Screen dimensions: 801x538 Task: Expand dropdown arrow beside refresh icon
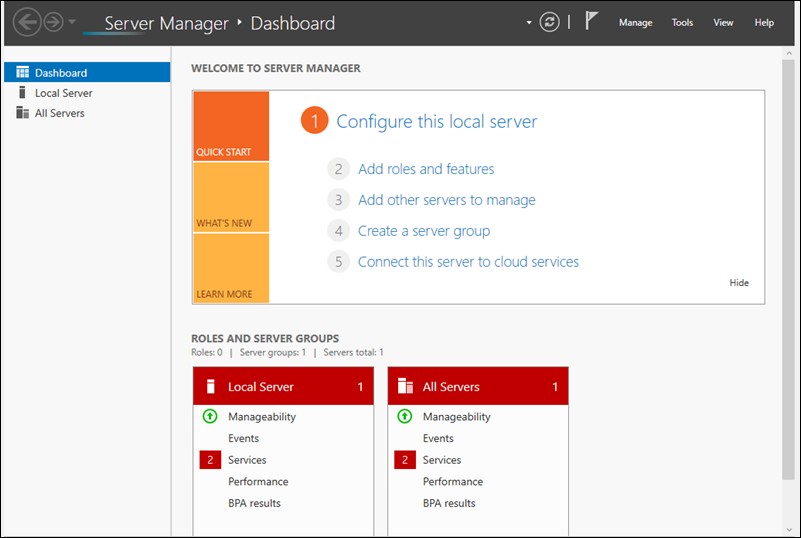529,22
